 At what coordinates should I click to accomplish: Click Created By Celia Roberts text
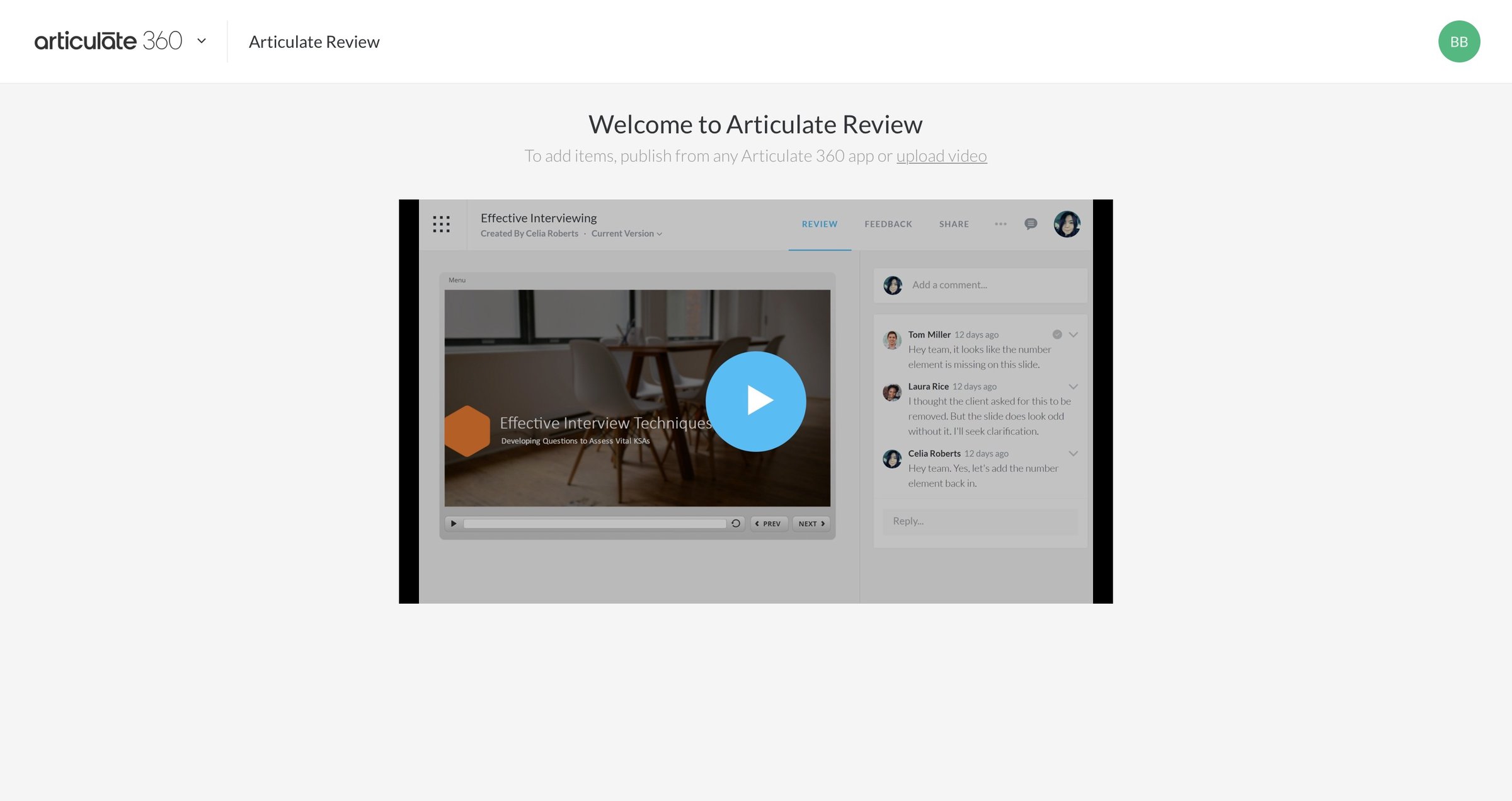click(x=529, y=234)
